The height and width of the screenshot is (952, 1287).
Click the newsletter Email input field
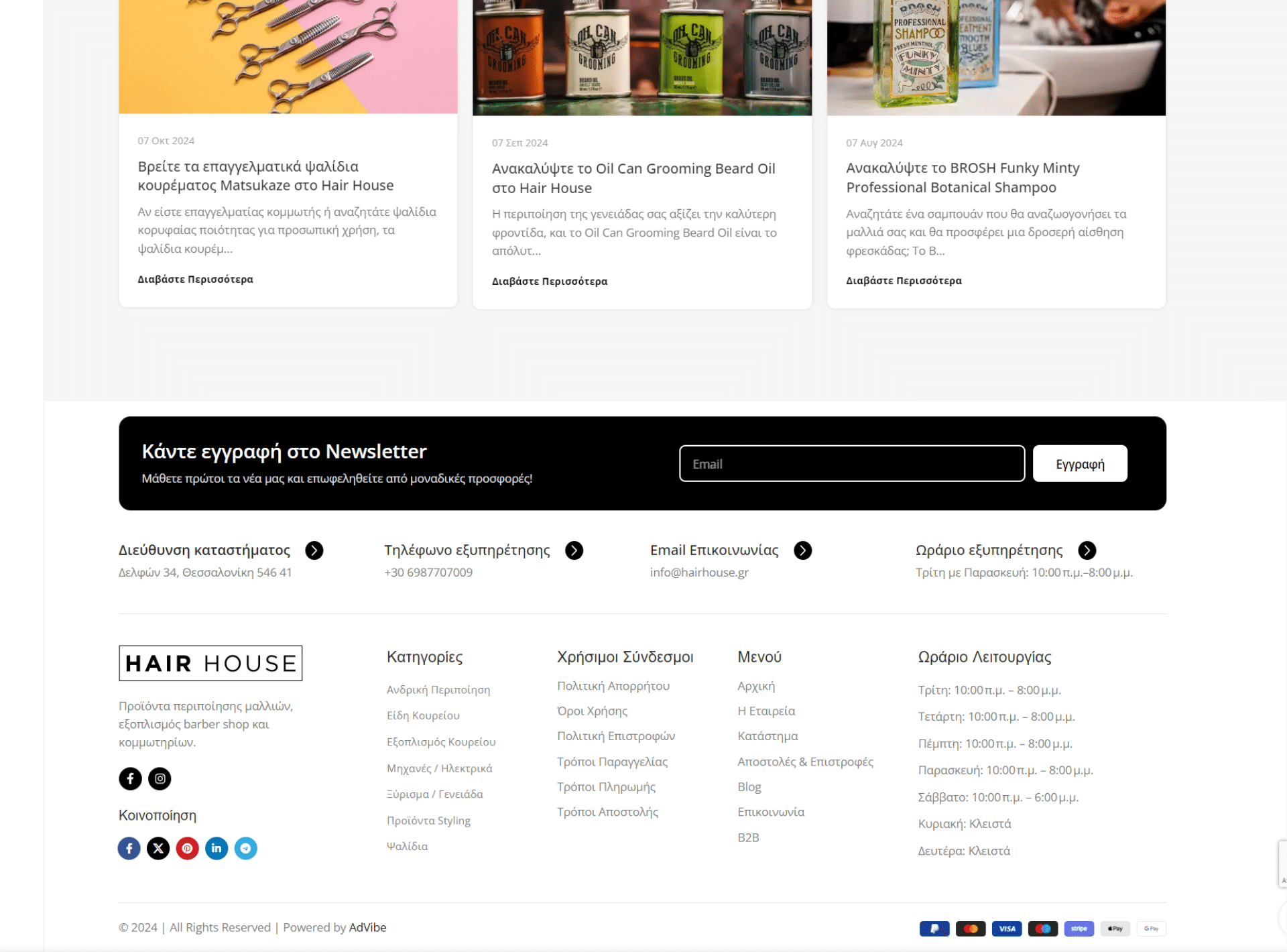tap(851, 463)
